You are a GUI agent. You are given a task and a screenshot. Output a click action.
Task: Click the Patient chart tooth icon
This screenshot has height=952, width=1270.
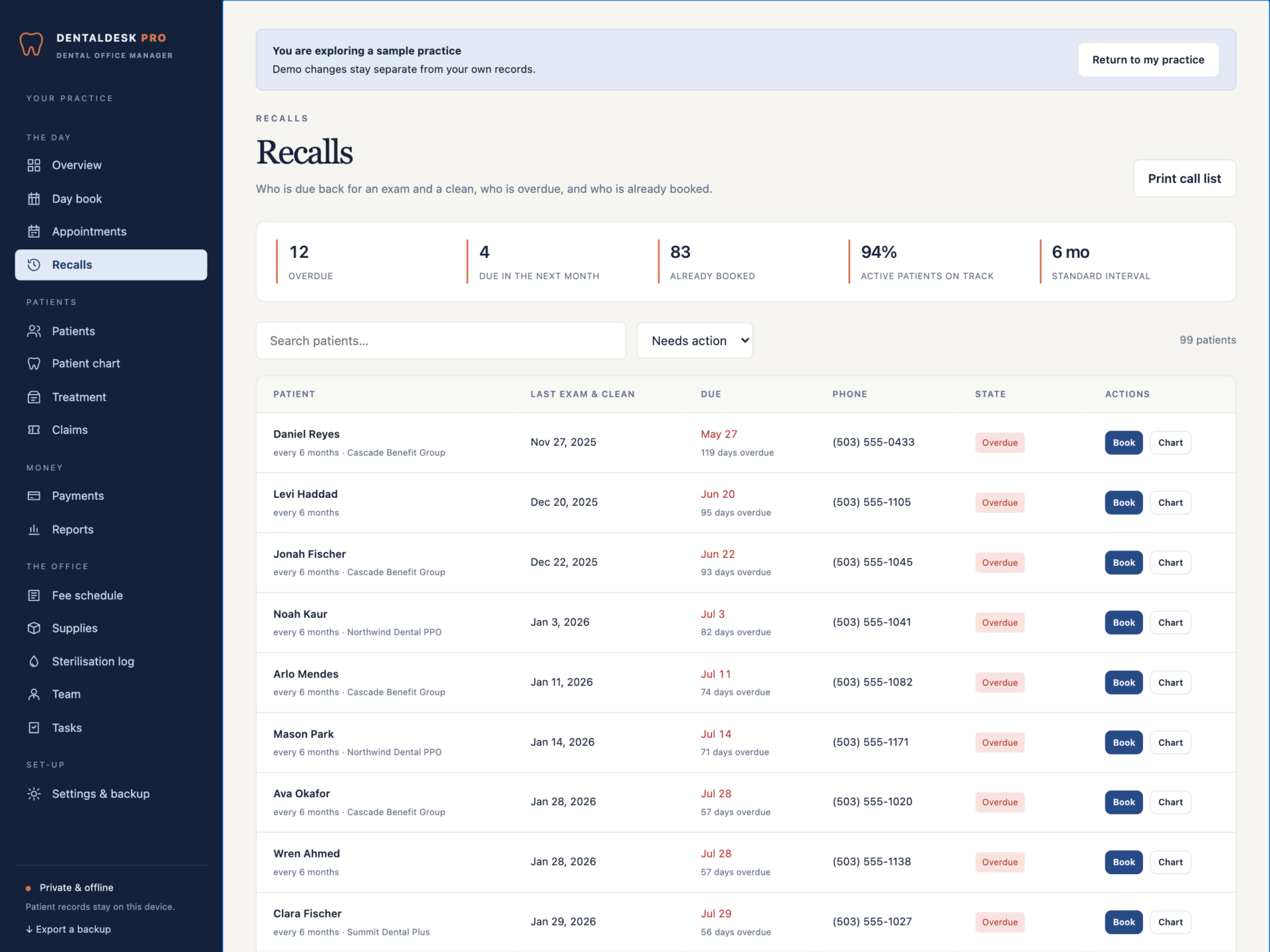point(34,364)
